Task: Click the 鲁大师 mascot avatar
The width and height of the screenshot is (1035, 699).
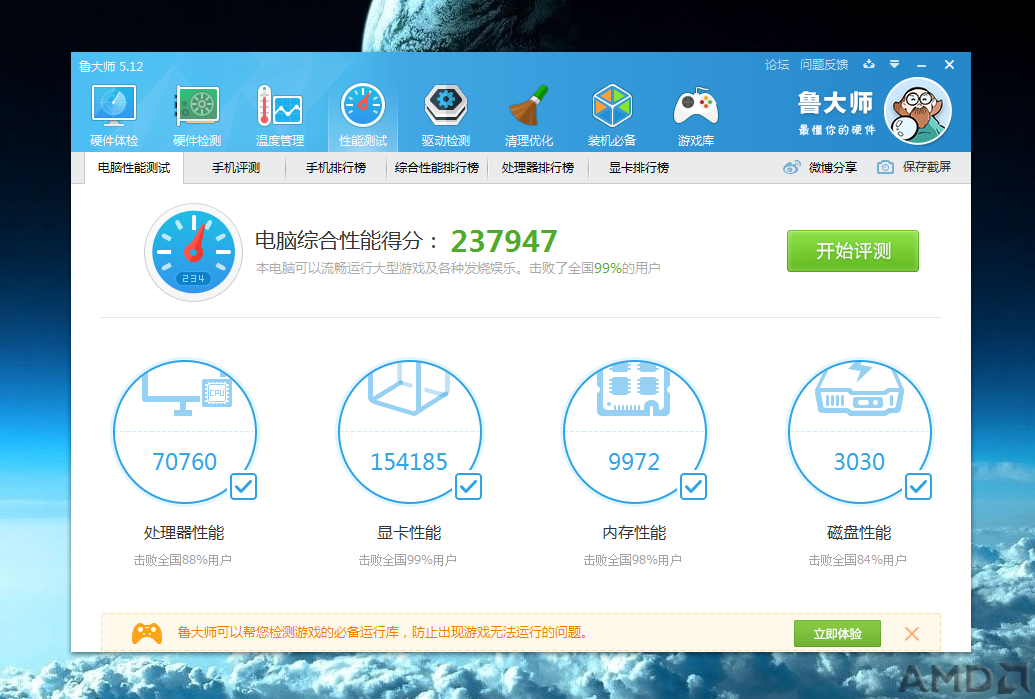Action: (918, 111)
